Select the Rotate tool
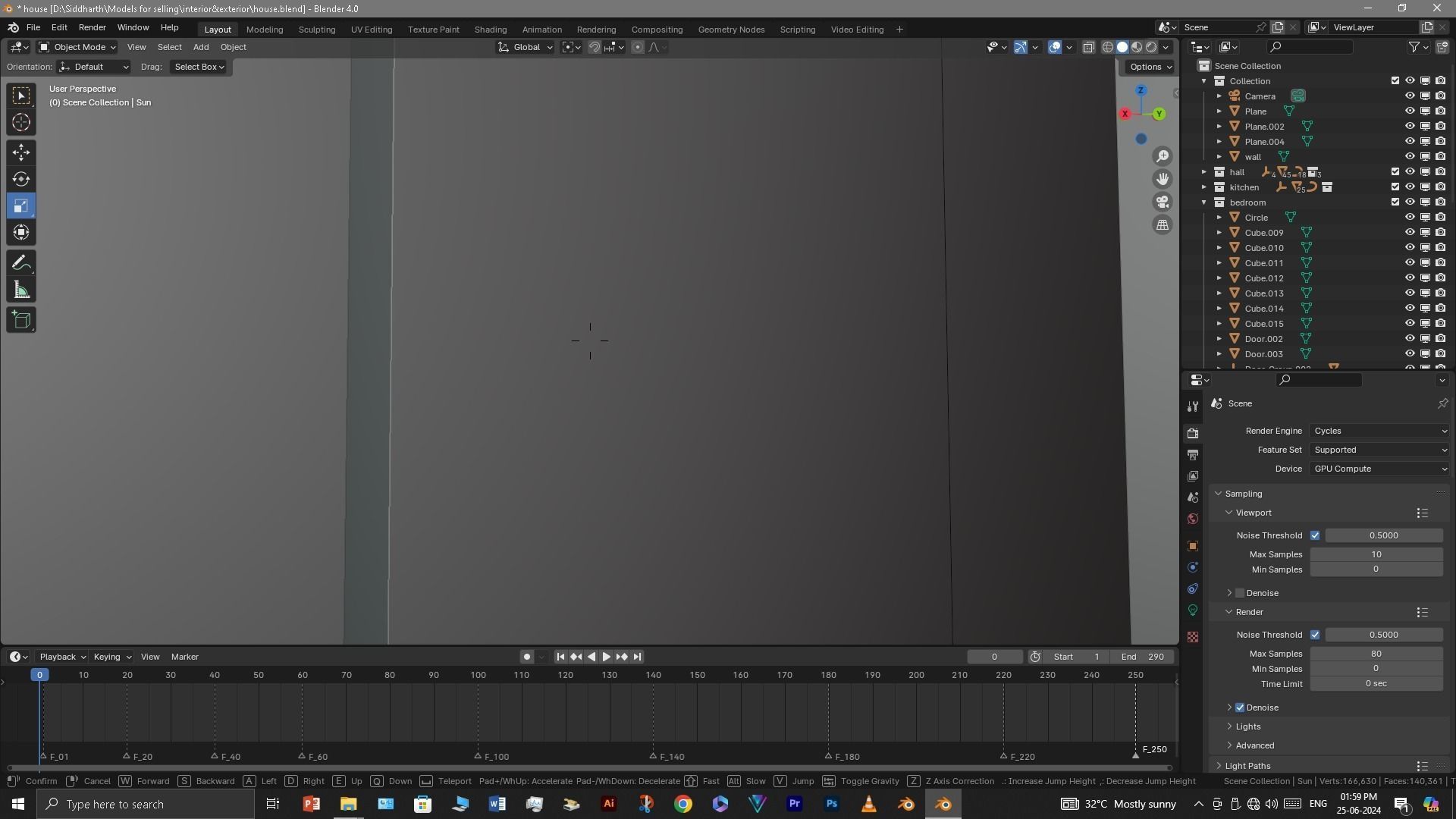 (21, 180)
